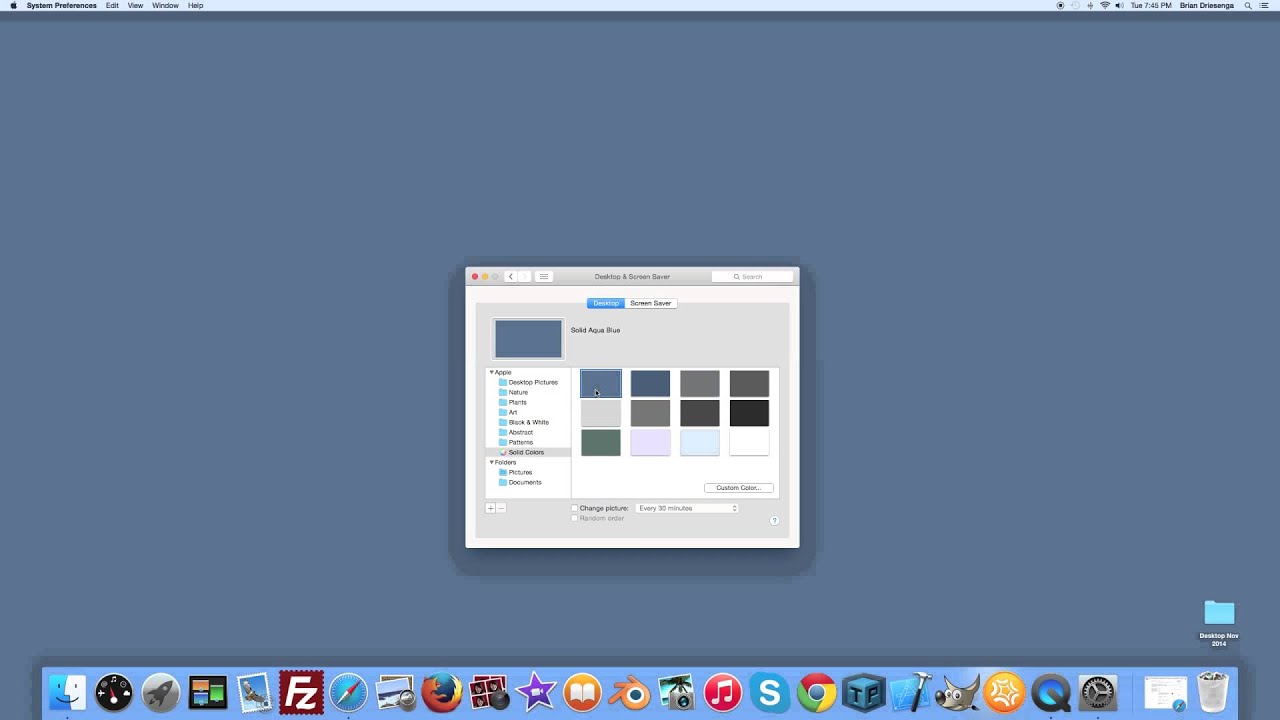Toggle the Random order checkbox
The height and width of the screenshot is (720, 1280).
click(574, 518)
